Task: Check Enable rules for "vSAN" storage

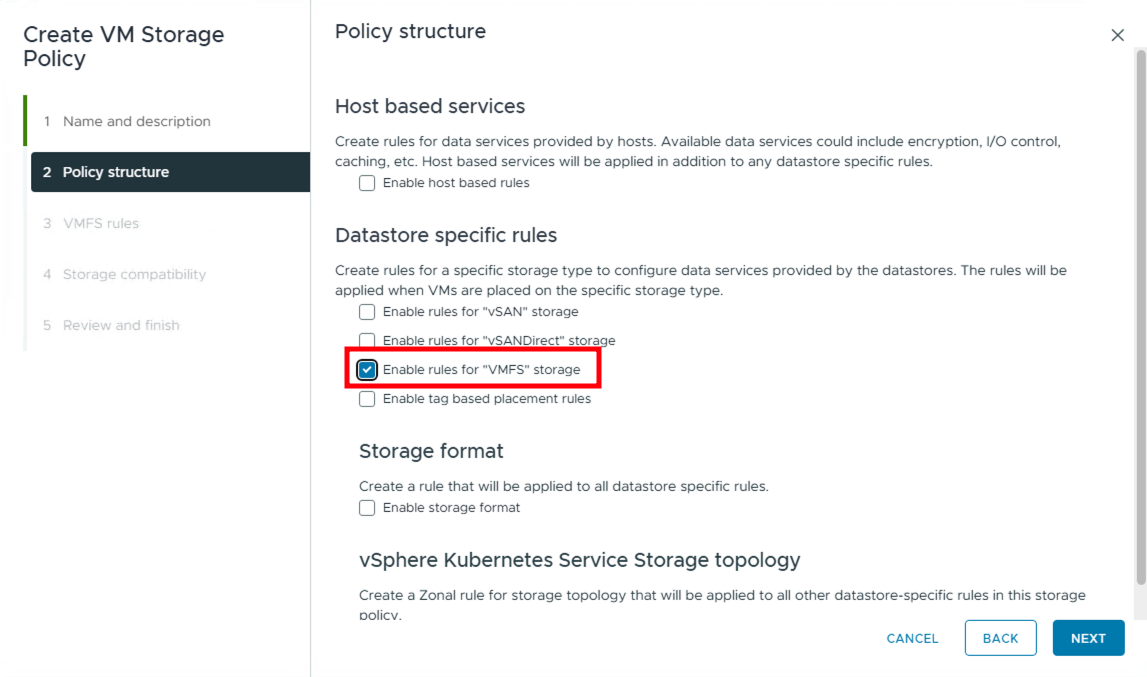Action: click(368, 312)
